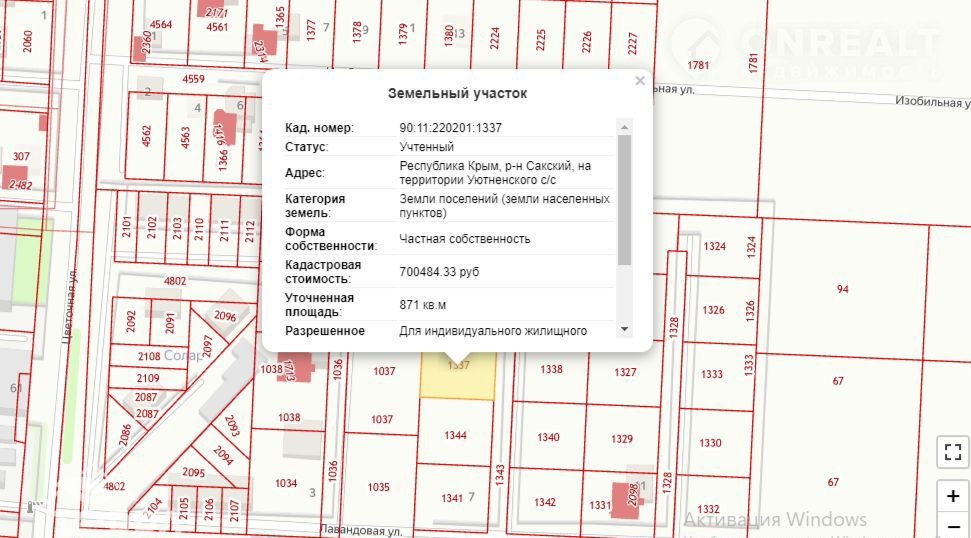The width and height of the screenshot is (971, 538).
Task: Select the highlighted yellow parcel 1337
Action: 456,378
